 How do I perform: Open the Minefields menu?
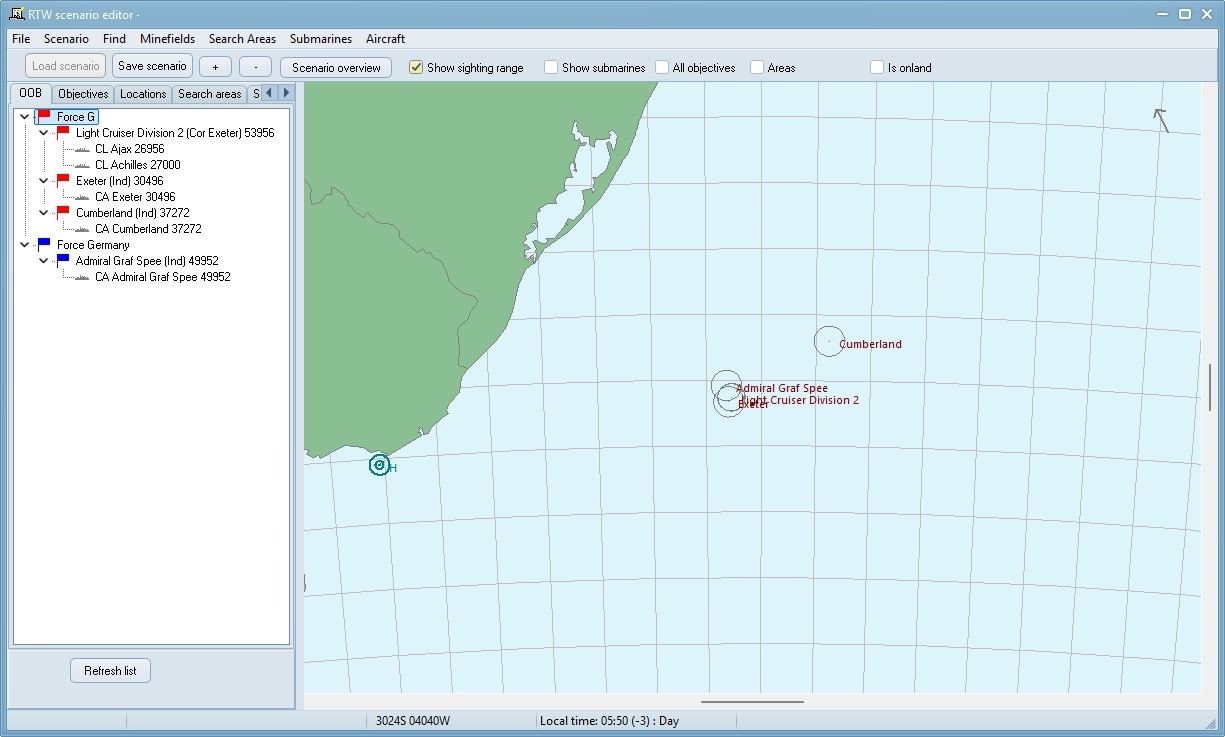pos(167,39)
